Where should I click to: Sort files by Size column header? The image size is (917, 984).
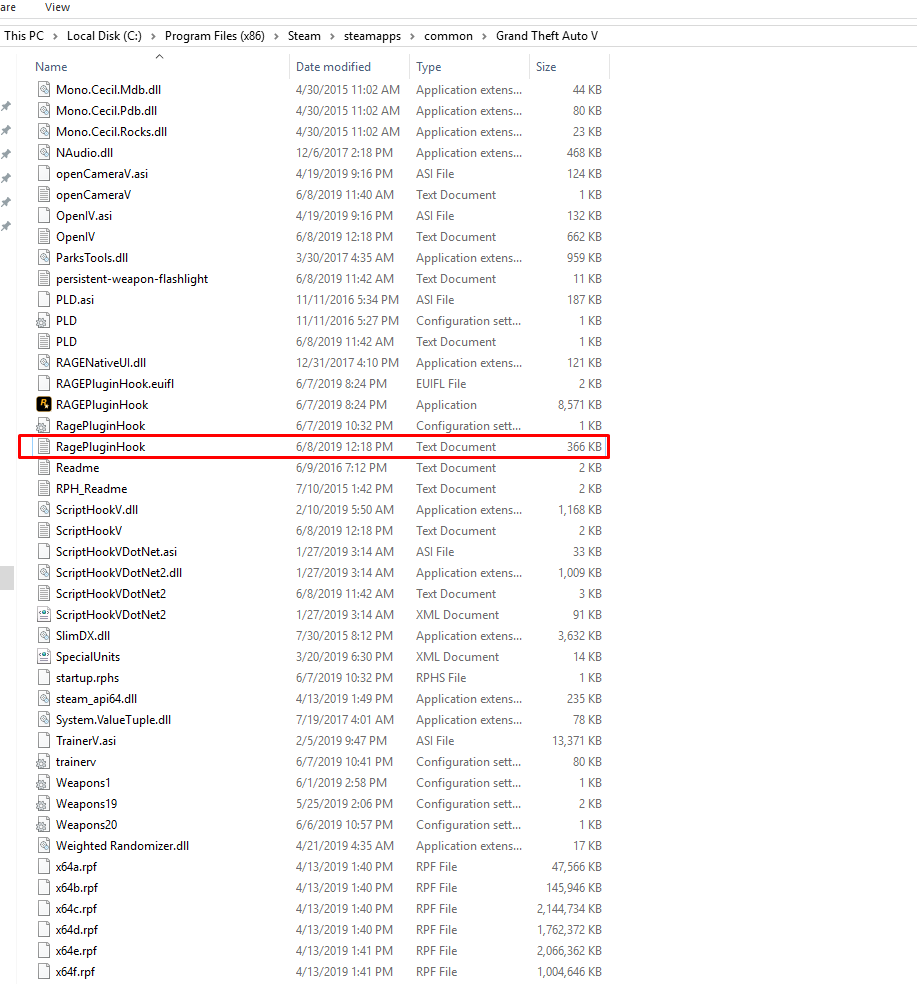point(546,67)
